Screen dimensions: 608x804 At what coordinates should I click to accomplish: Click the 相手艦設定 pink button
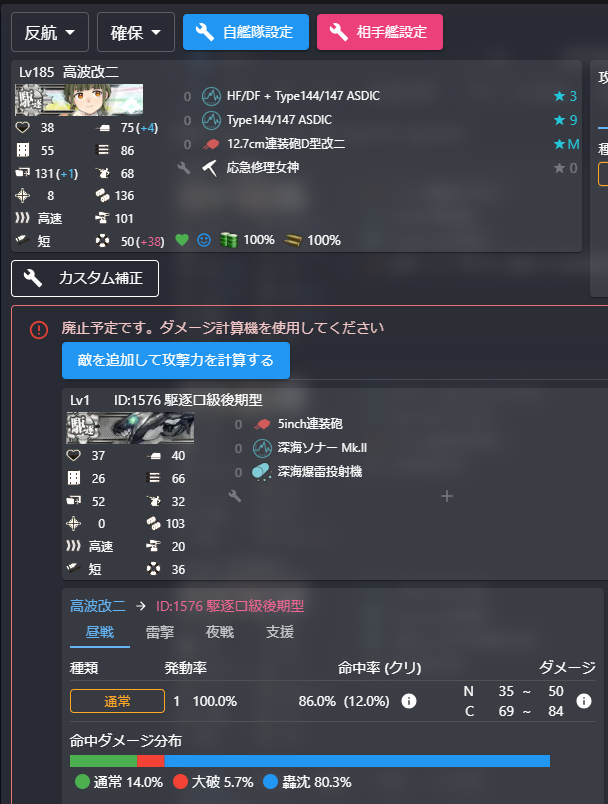point(380,32)
